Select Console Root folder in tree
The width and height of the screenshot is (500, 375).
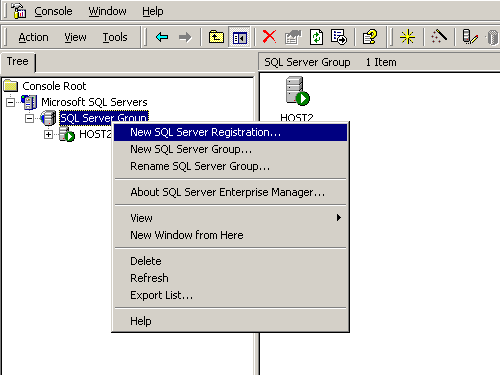point(54,86)
